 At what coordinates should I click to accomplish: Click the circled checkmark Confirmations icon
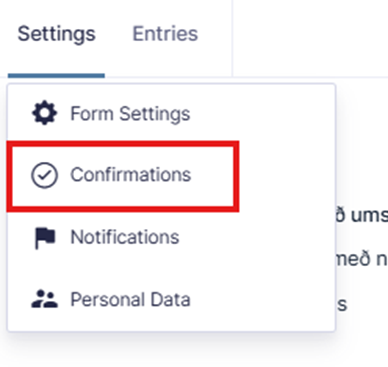click(x=44, y=175)
